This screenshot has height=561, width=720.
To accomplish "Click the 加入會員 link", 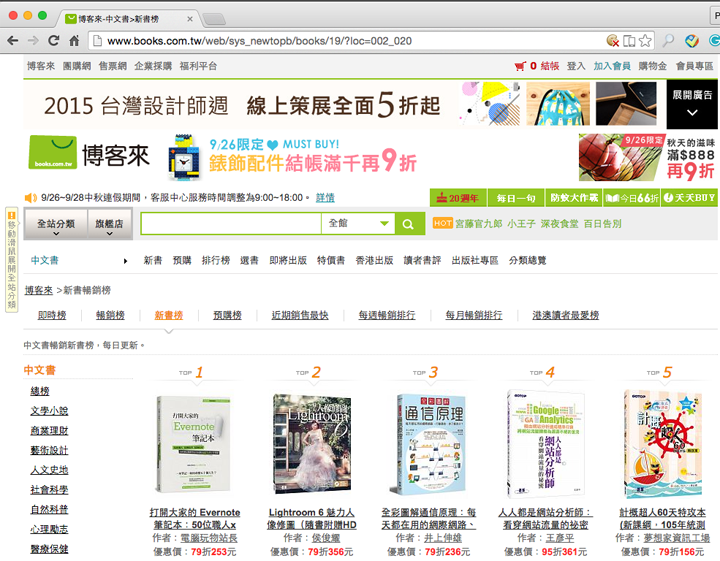I will click(612, 66).
